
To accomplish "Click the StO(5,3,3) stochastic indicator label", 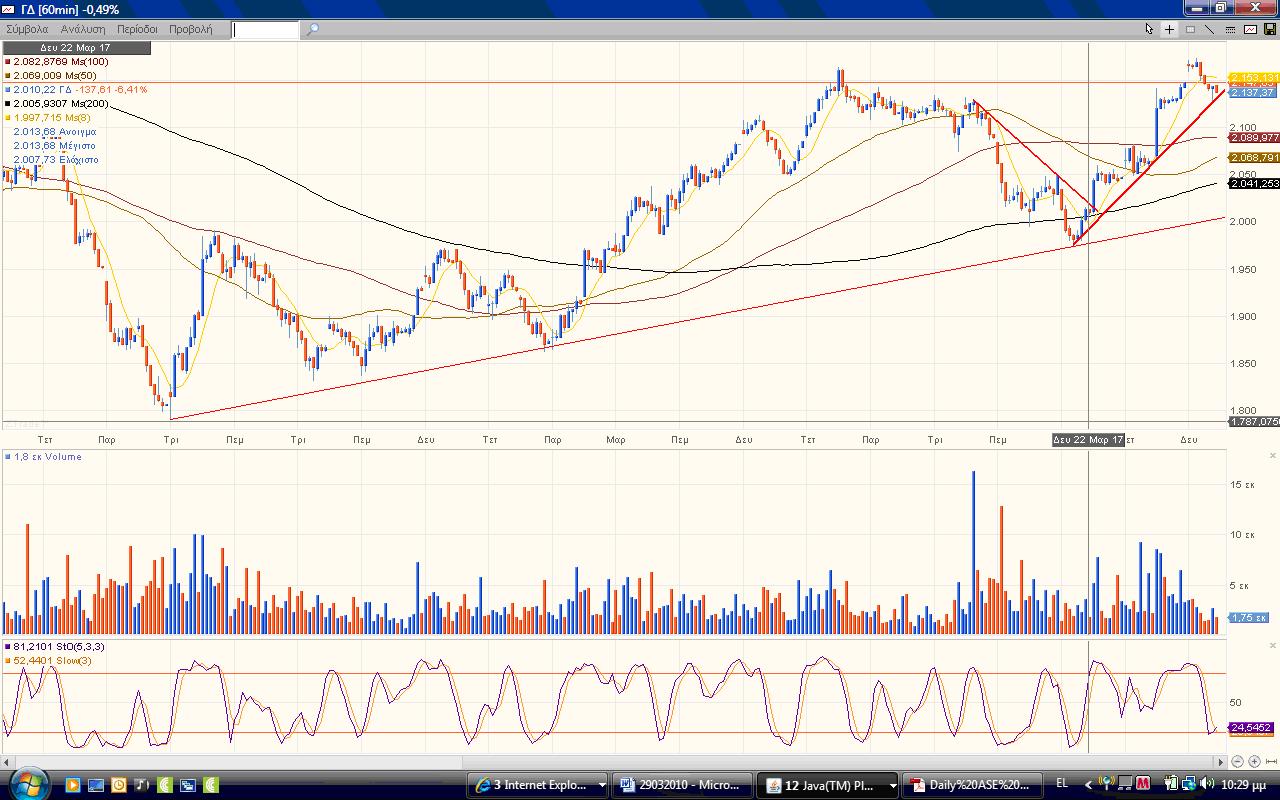I will [59, 647].
